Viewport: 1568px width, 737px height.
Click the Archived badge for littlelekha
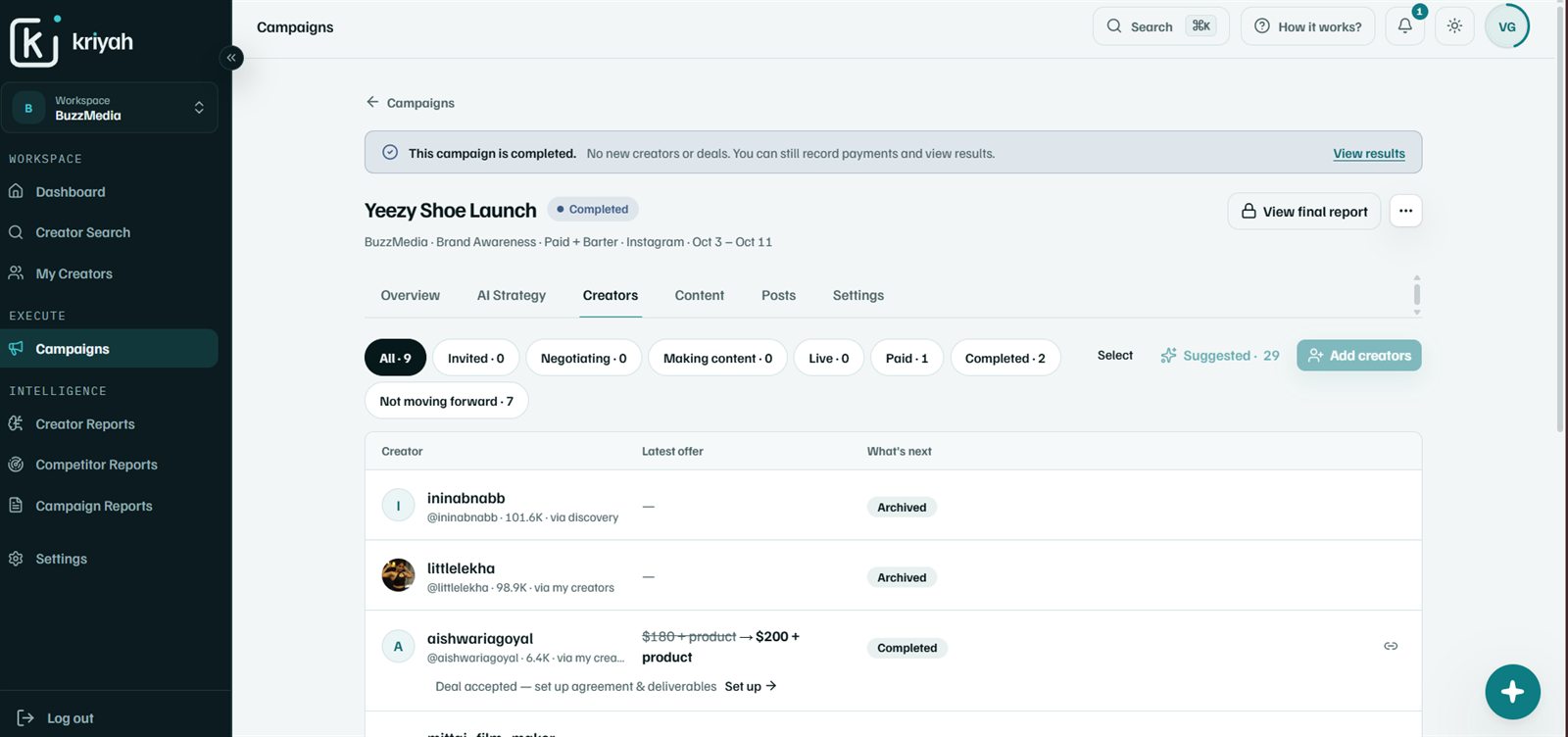(x=902, y=577)
